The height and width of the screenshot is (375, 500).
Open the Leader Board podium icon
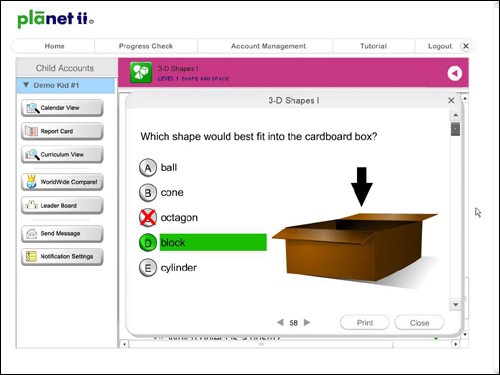(x=32, y=205)
